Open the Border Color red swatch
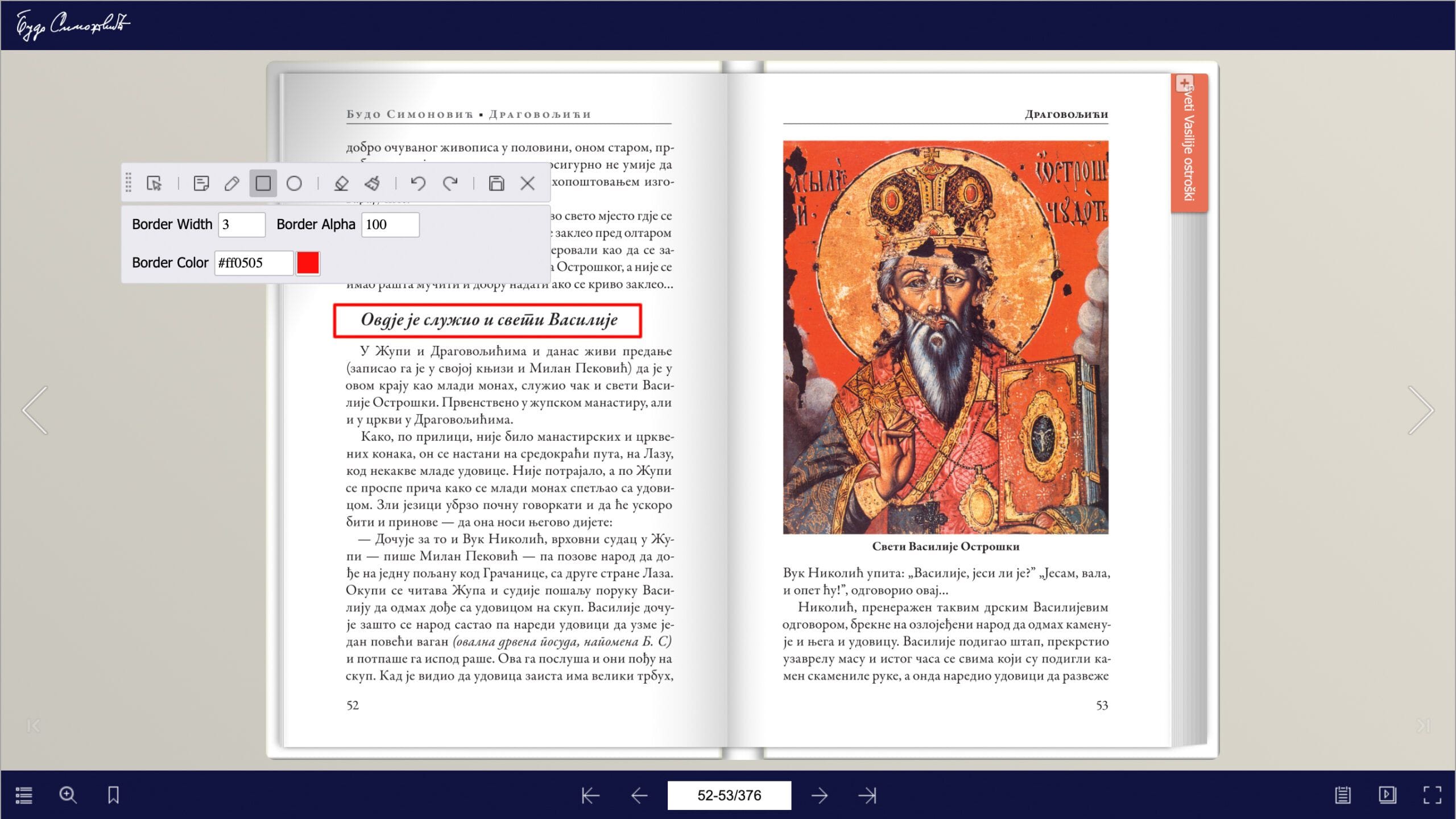This screenshot has height=819, width=1456. (x=308, y=263)
